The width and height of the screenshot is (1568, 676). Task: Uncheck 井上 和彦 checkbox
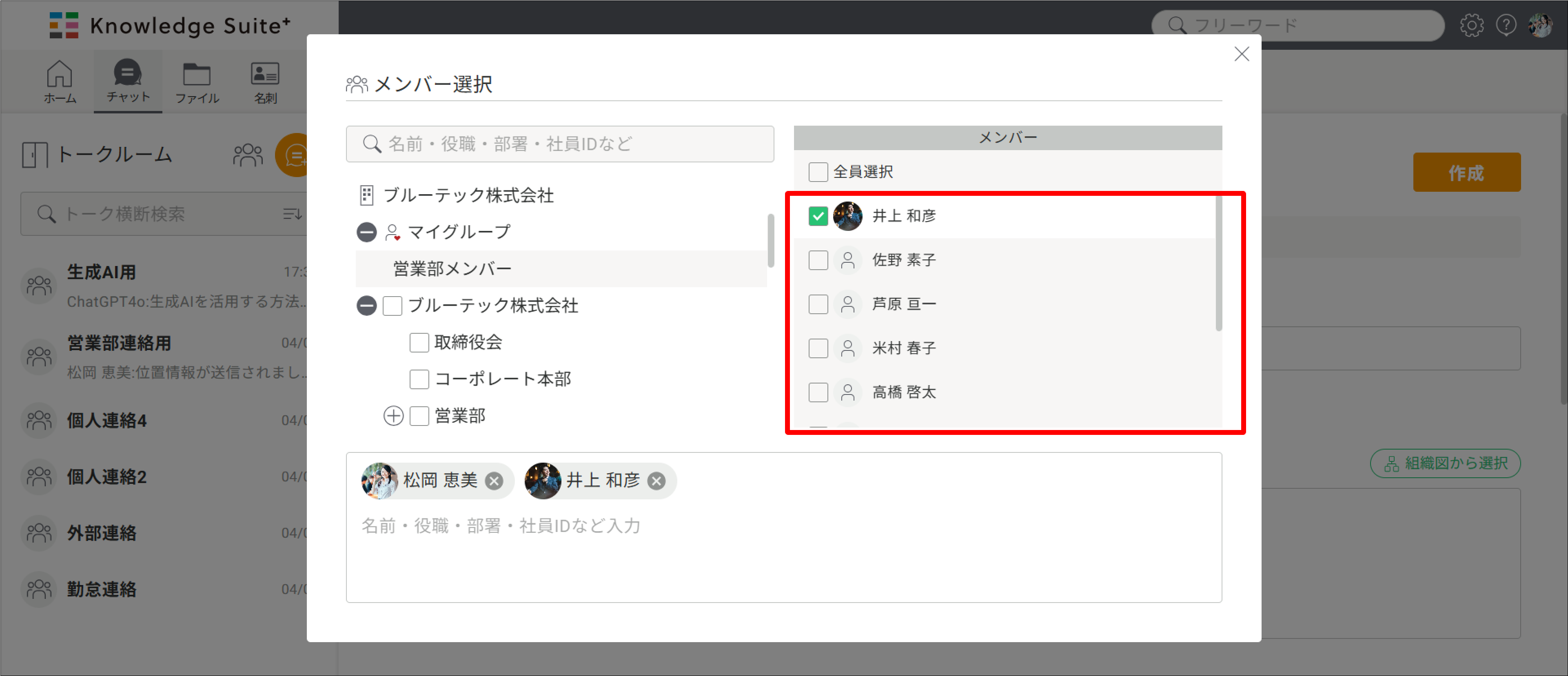point(818,215)
